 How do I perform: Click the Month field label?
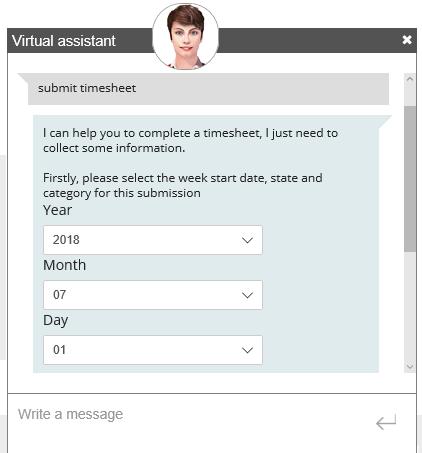[65, 265]
